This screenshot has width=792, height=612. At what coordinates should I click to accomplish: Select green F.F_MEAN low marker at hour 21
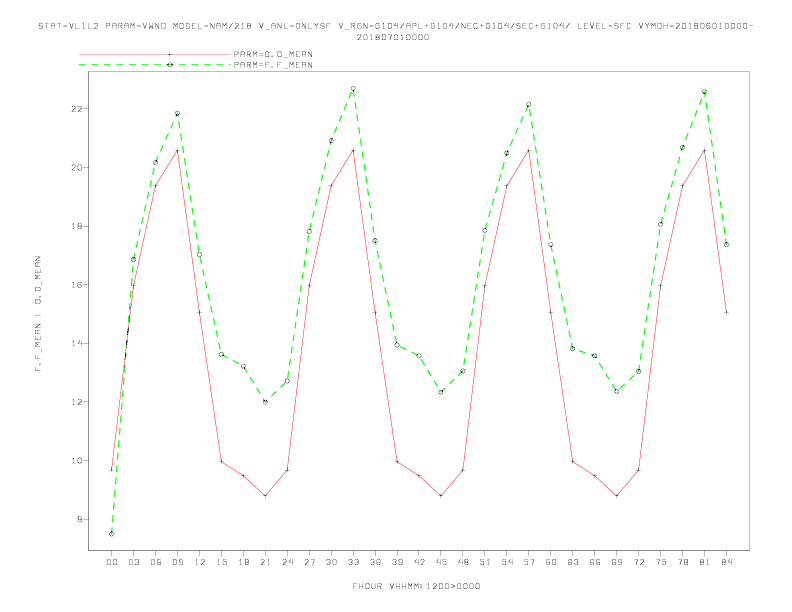coord(265,402)
